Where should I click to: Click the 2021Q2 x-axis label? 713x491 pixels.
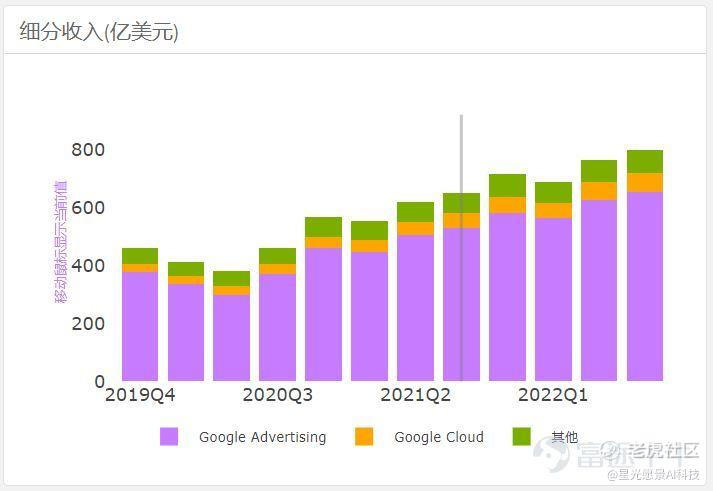click(416, 395)
